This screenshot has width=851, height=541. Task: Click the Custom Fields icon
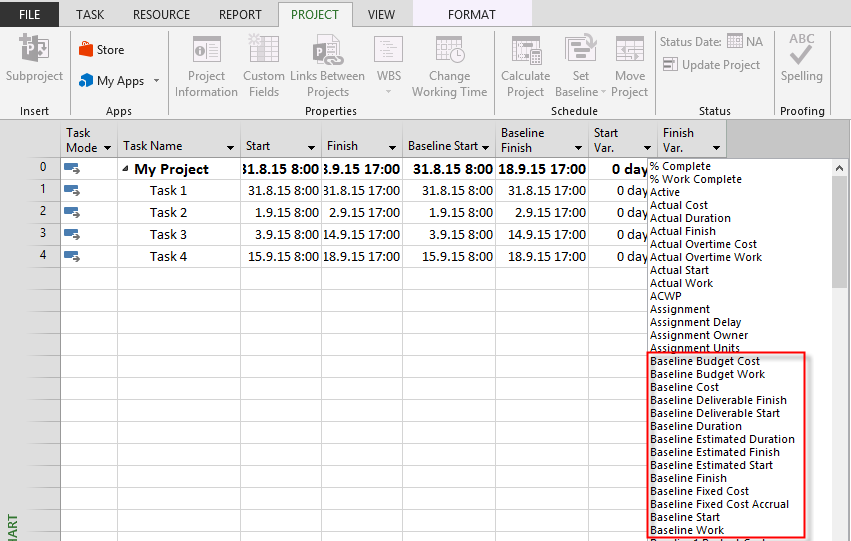click(263, 50)
